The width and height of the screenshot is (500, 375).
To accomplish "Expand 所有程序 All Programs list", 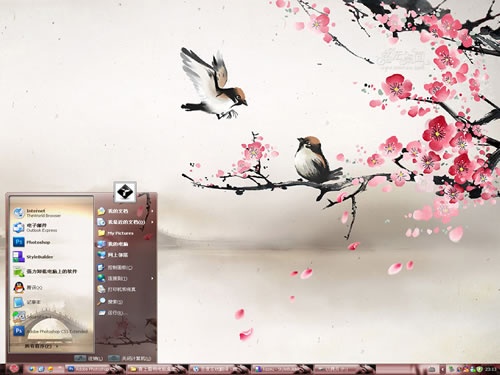I will pos(41,346).
